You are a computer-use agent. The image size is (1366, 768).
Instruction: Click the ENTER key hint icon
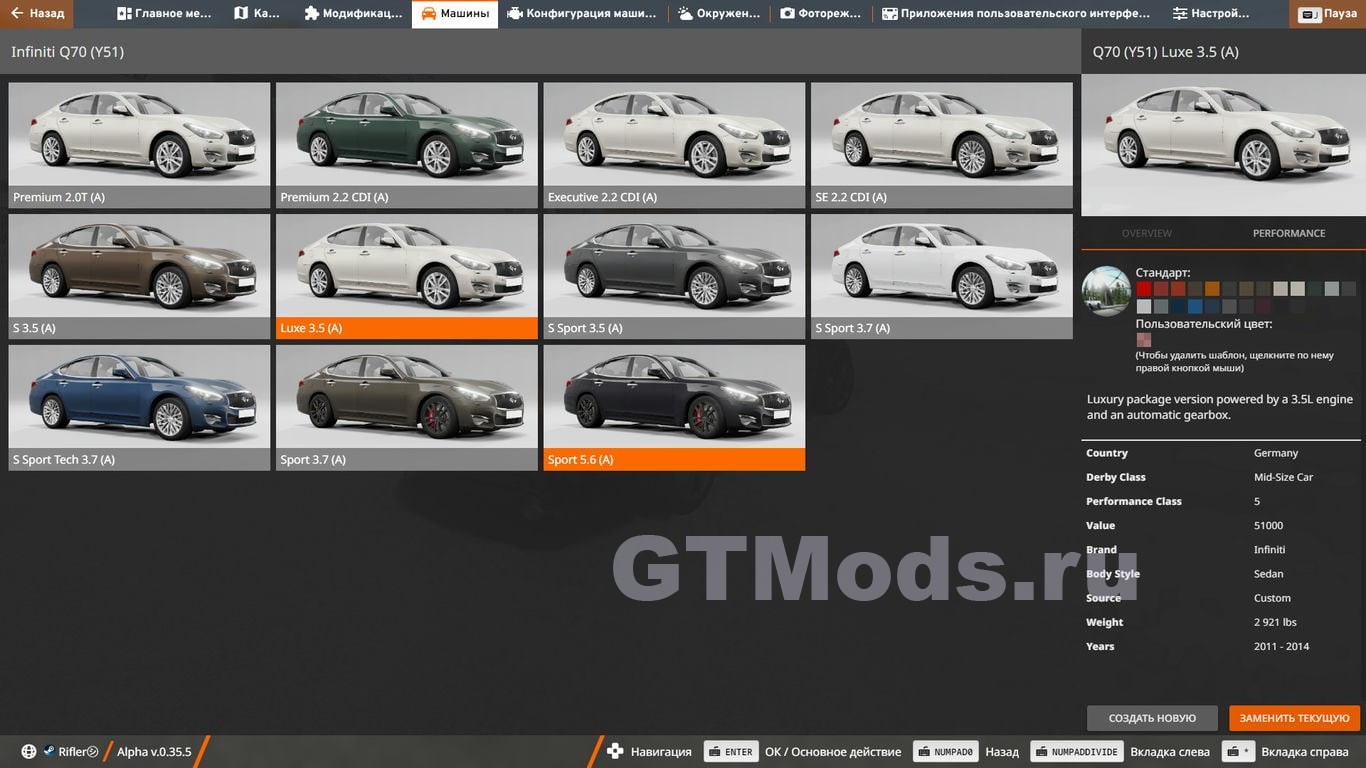(730, 752)
